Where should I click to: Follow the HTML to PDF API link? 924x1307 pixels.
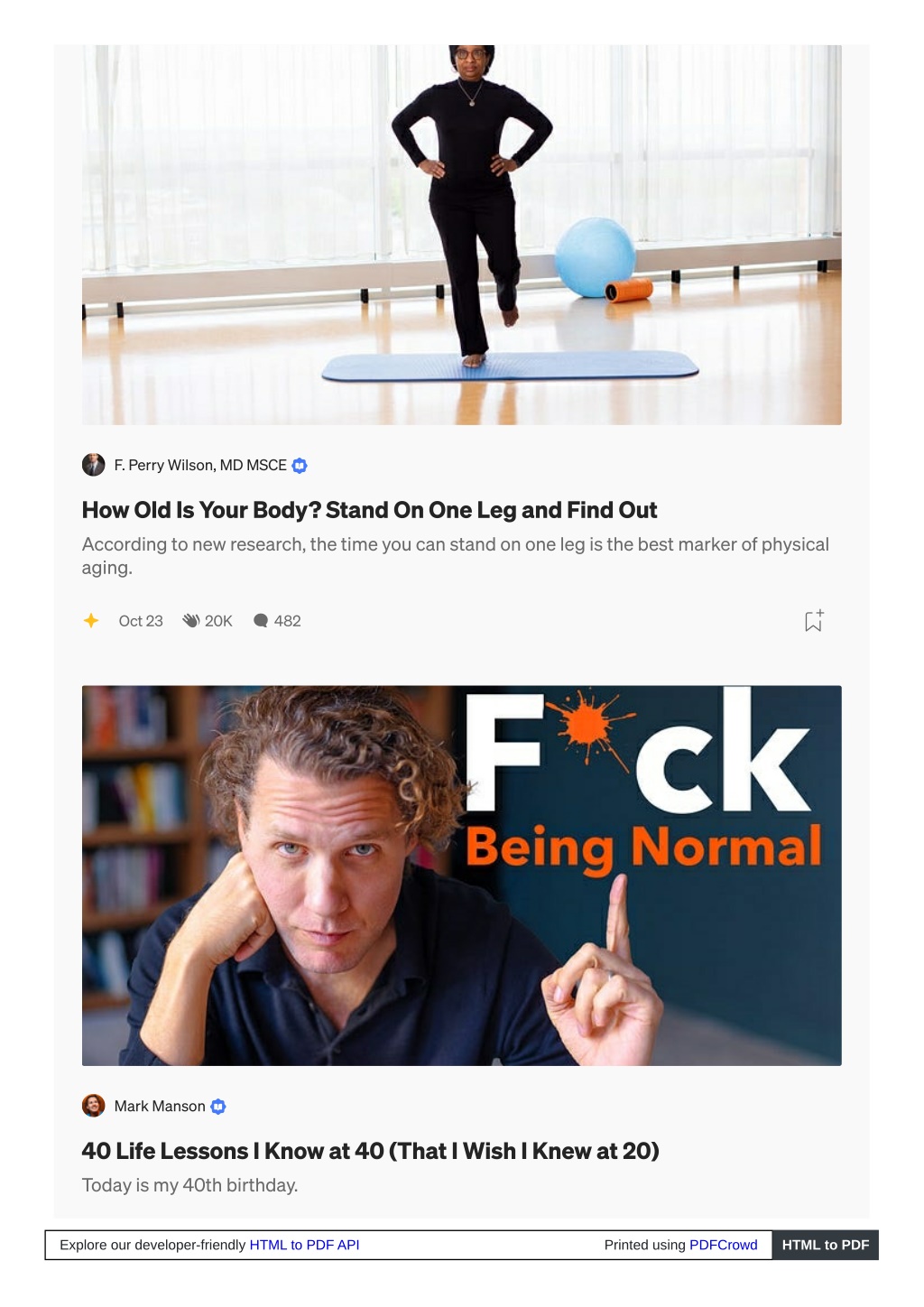(x=304, y=1245)
